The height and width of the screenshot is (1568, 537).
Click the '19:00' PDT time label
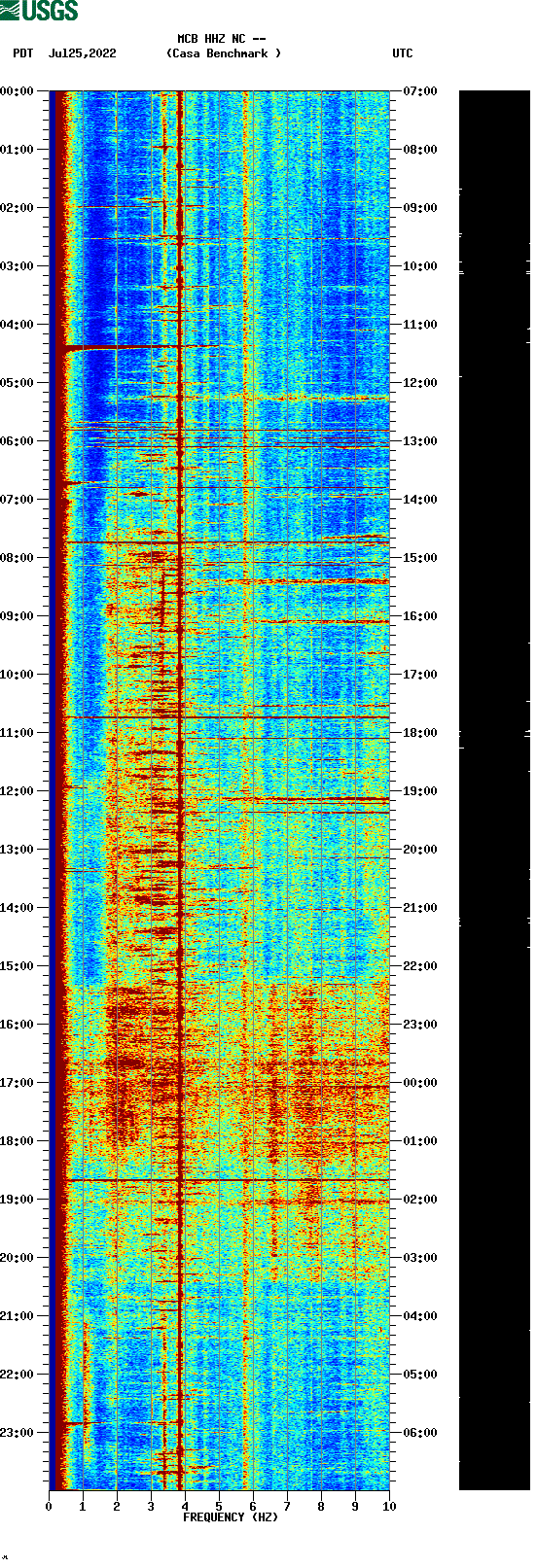pos(18,1200)
